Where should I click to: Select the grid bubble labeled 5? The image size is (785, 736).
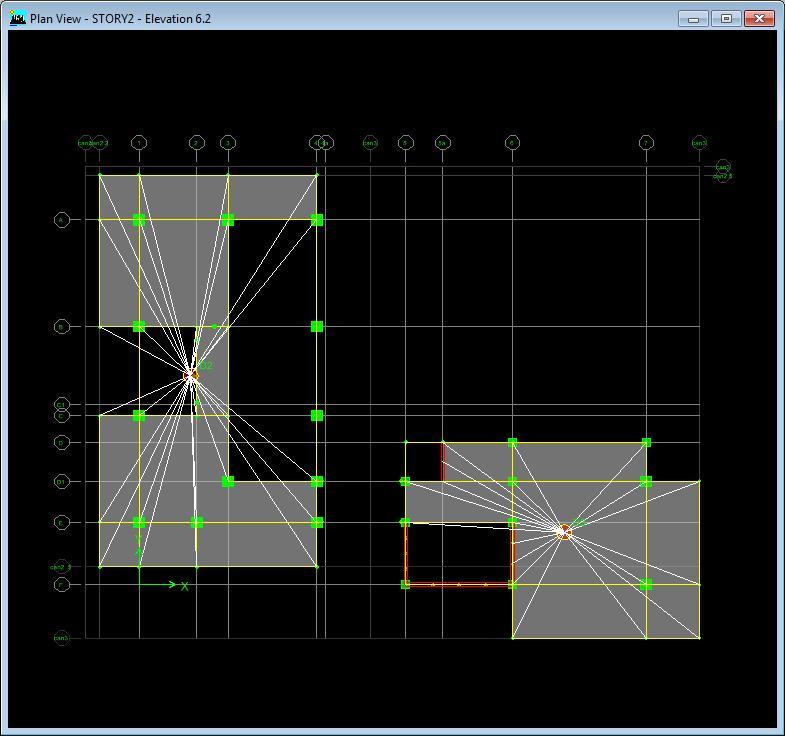coord(406,143)
